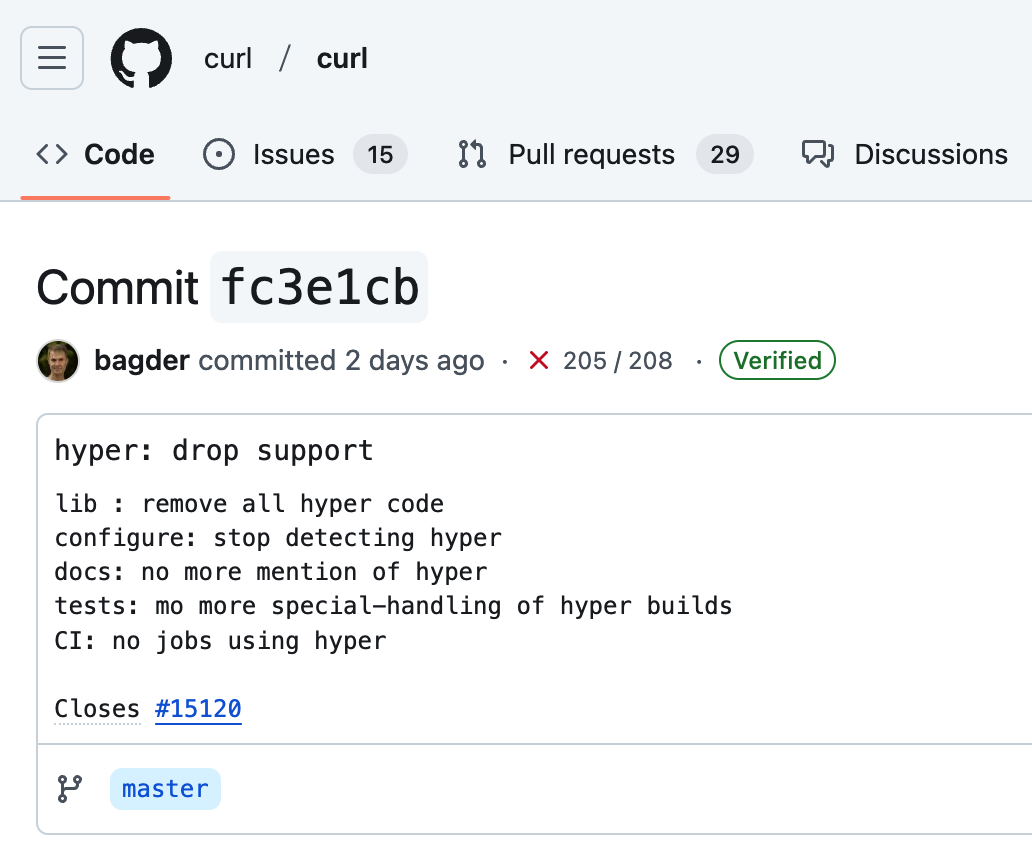The height and width of the screenshot is (856, 1032).
Task: Click the GitHub Octocat logo
Action: 142,58
